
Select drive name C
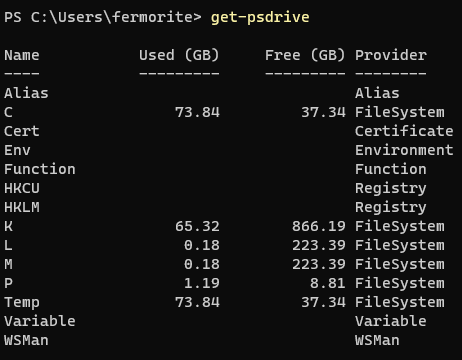pyautogui.click(x=8, y=112)
